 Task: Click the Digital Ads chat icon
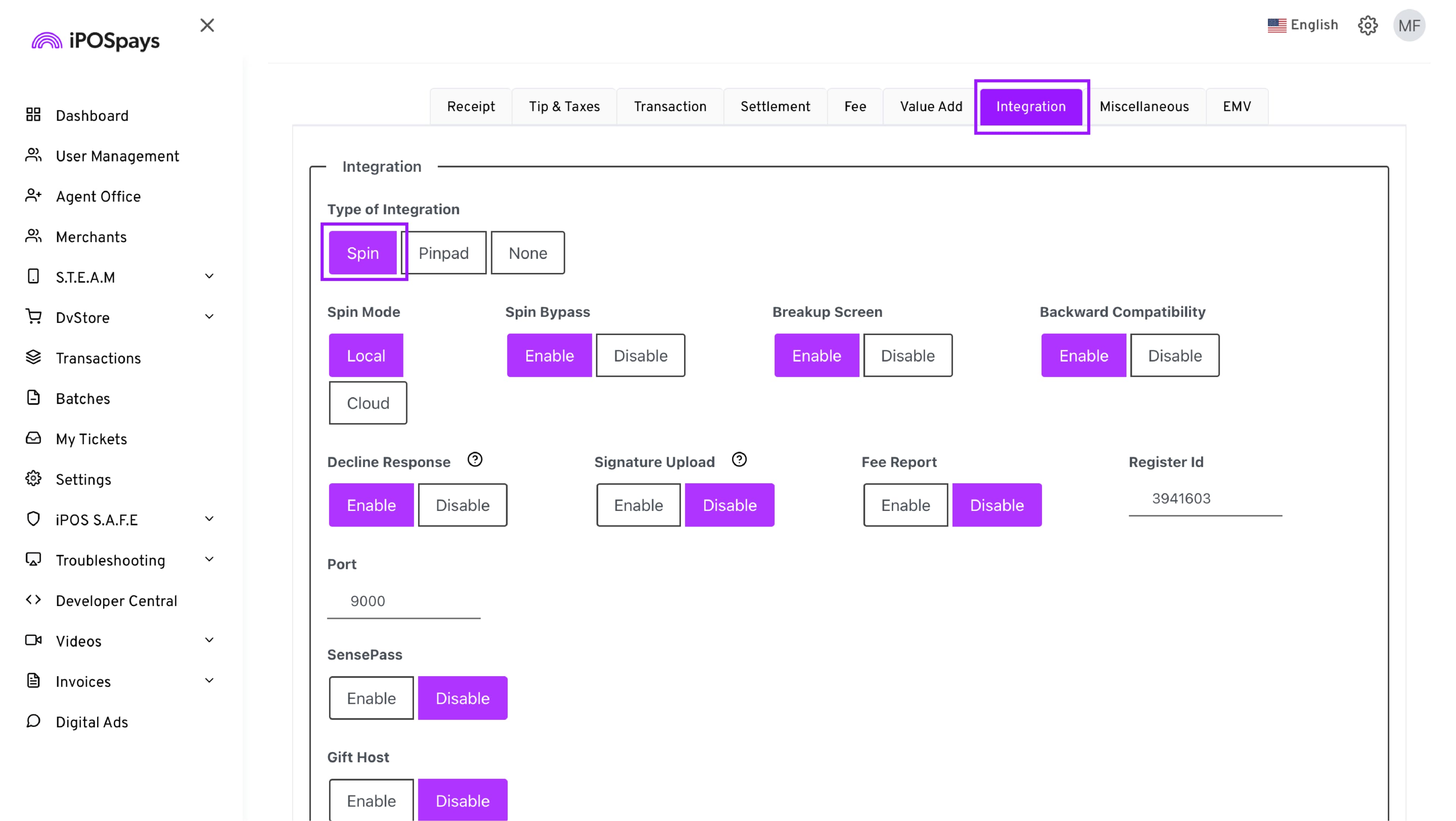(33, 722)
